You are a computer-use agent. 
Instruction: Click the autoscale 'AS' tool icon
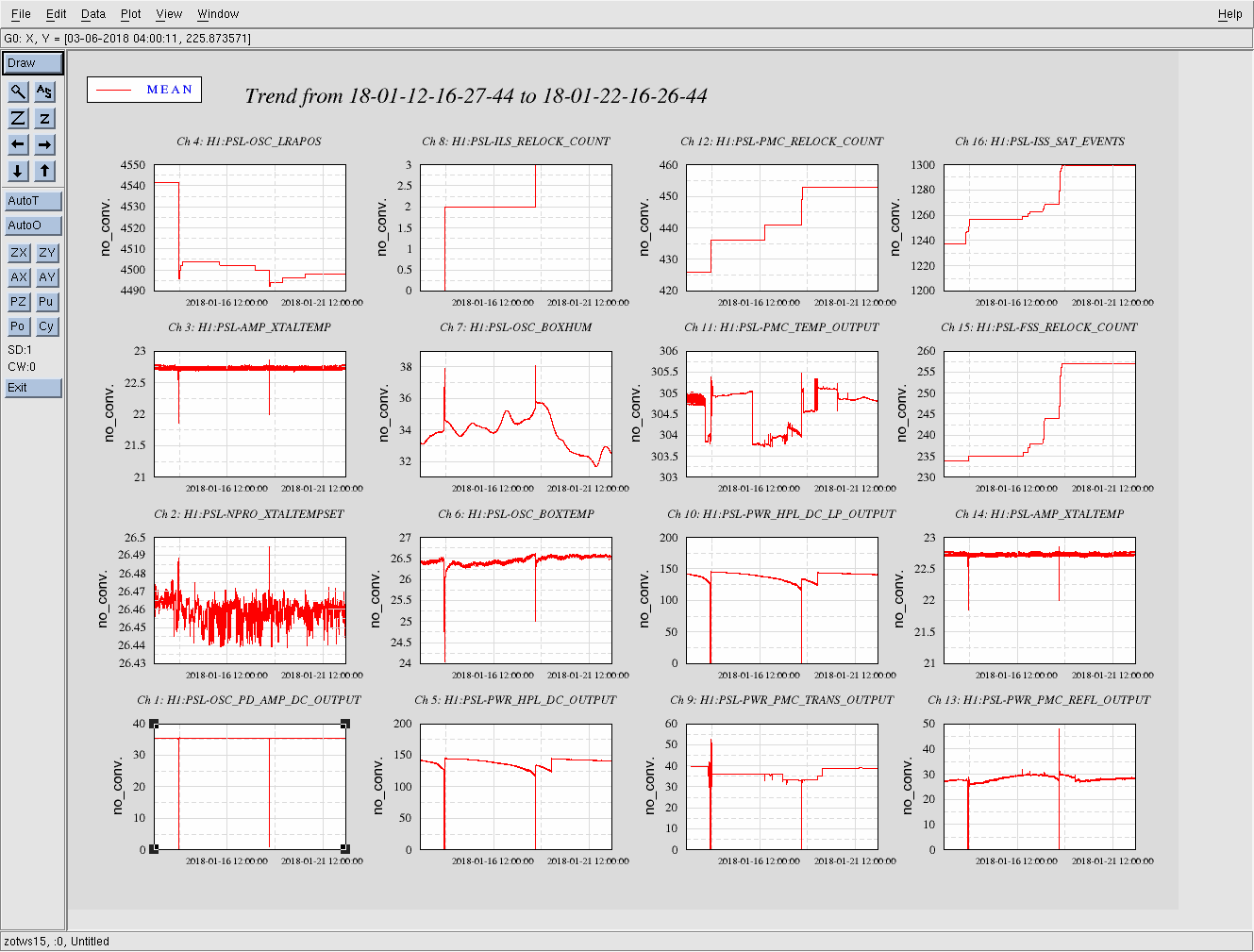(44, 92)
